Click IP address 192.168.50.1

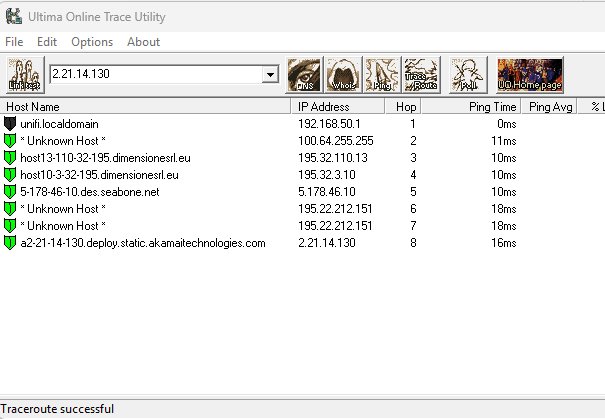[329, 124]
